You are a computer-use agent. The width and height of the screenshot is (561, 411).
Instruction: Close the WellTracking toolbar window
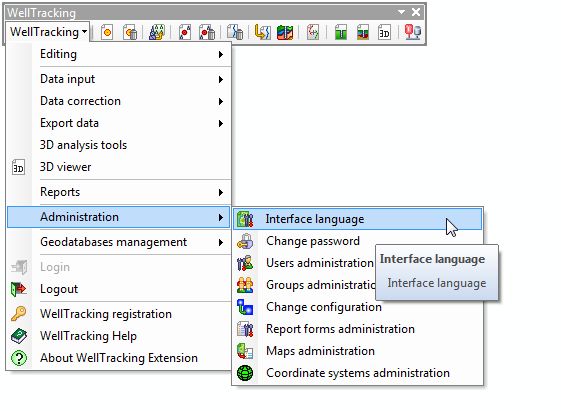pyautogui.click(x=416, y=12)
